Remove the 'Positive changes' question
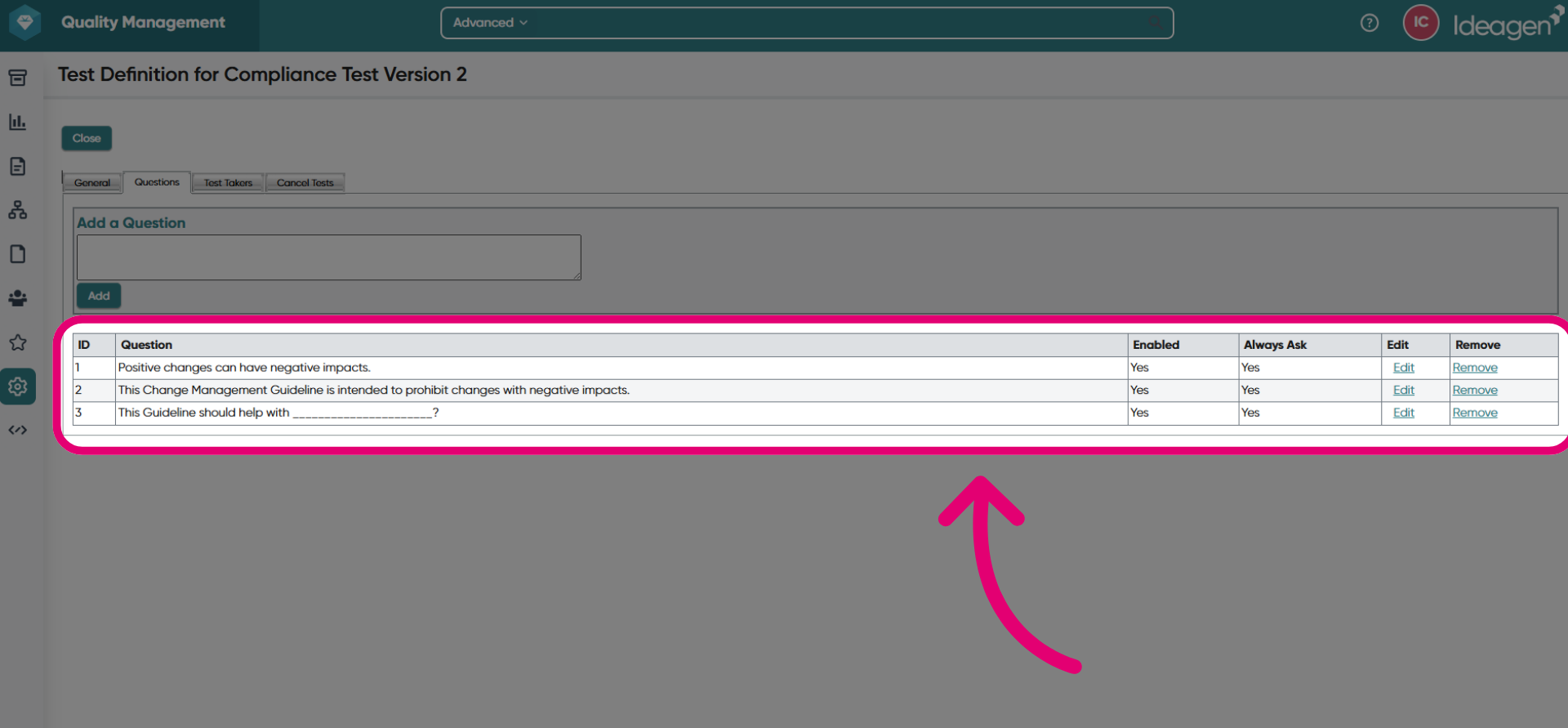Image resolution: width=1568 pixels, height=728 pixels. (x=1475, y=368)
